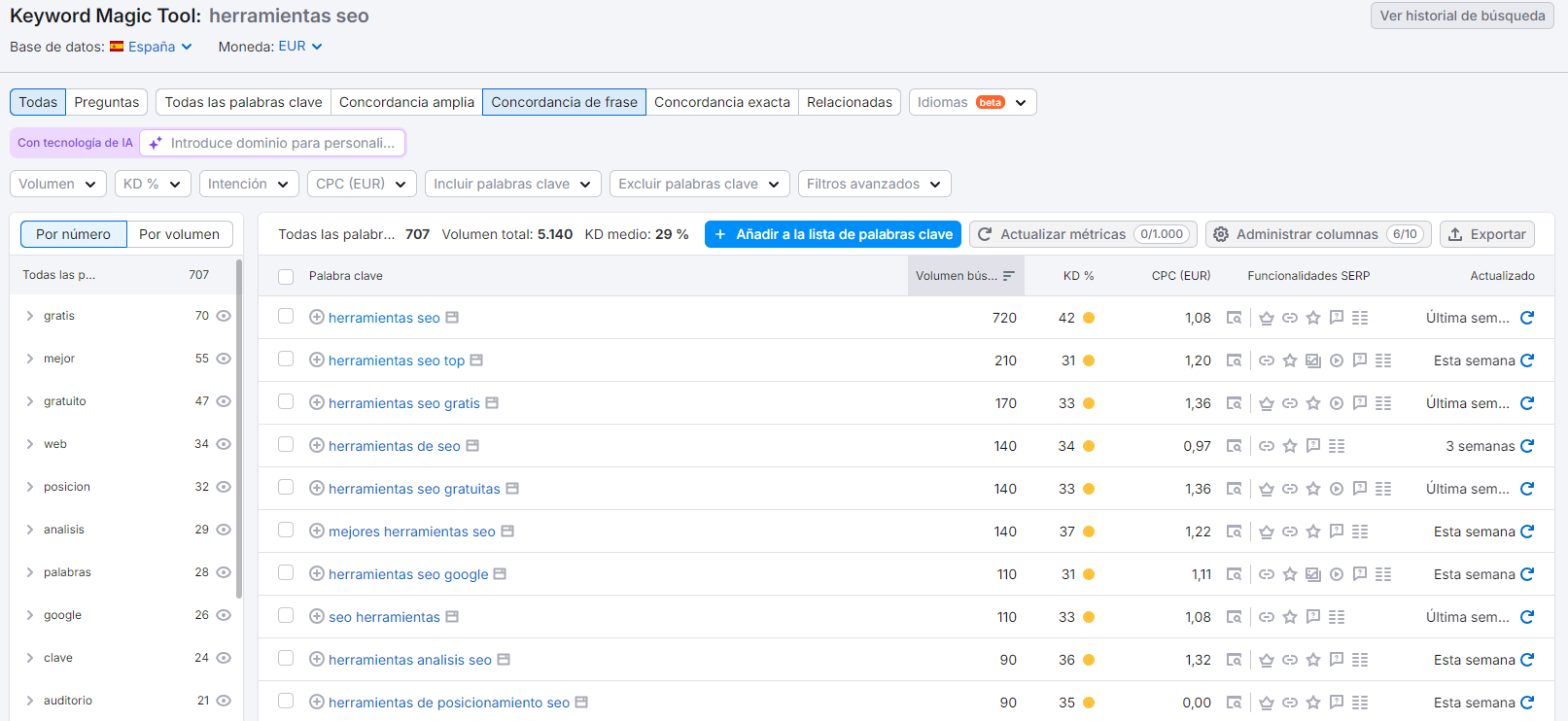Viewport: 1568px width, 721px height.
Task: Toggle the eye icon for the 'mejor' group
Action: [x=224, y=359]
